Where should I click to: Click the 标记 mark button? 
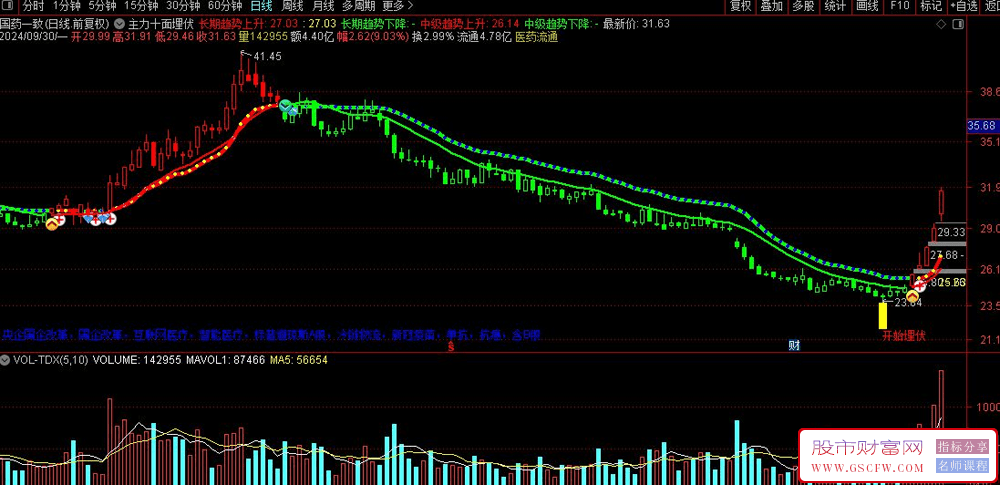coord(931,6)
